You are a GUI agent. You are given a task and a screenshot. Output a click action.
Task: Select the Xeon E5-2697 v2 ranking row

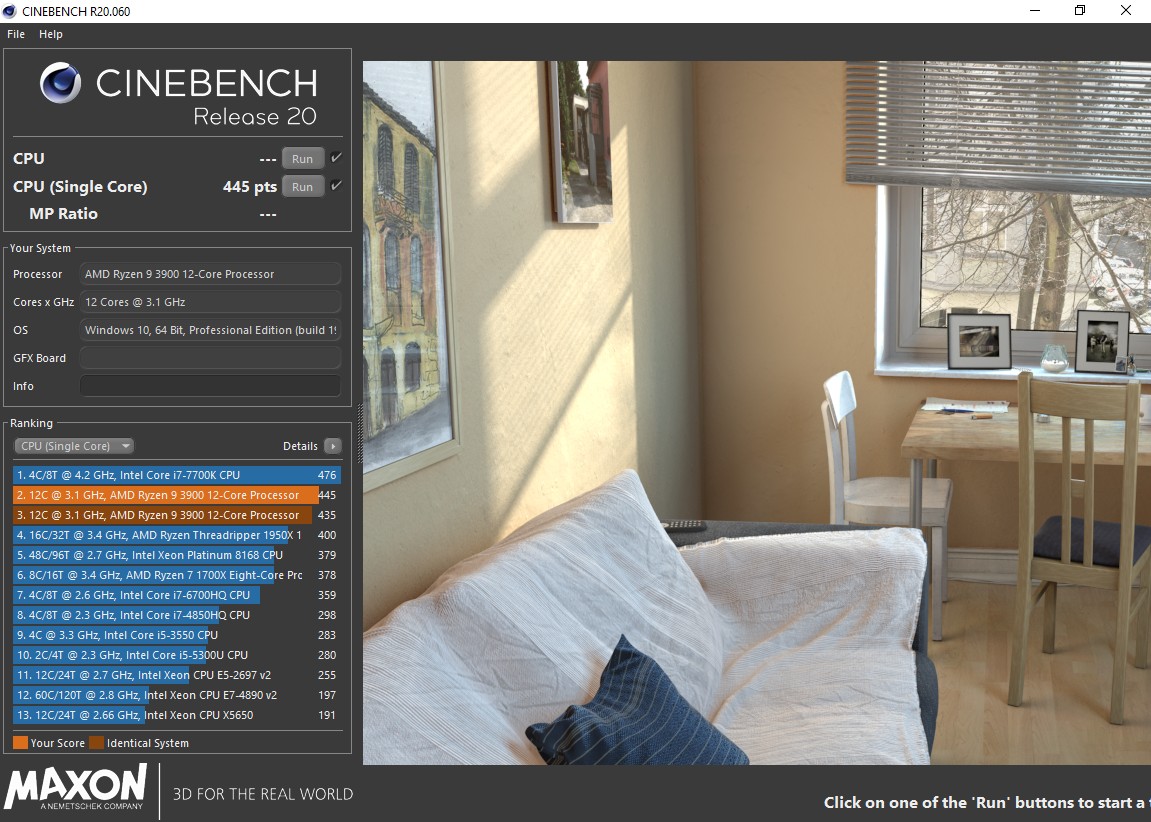[176, 674]
